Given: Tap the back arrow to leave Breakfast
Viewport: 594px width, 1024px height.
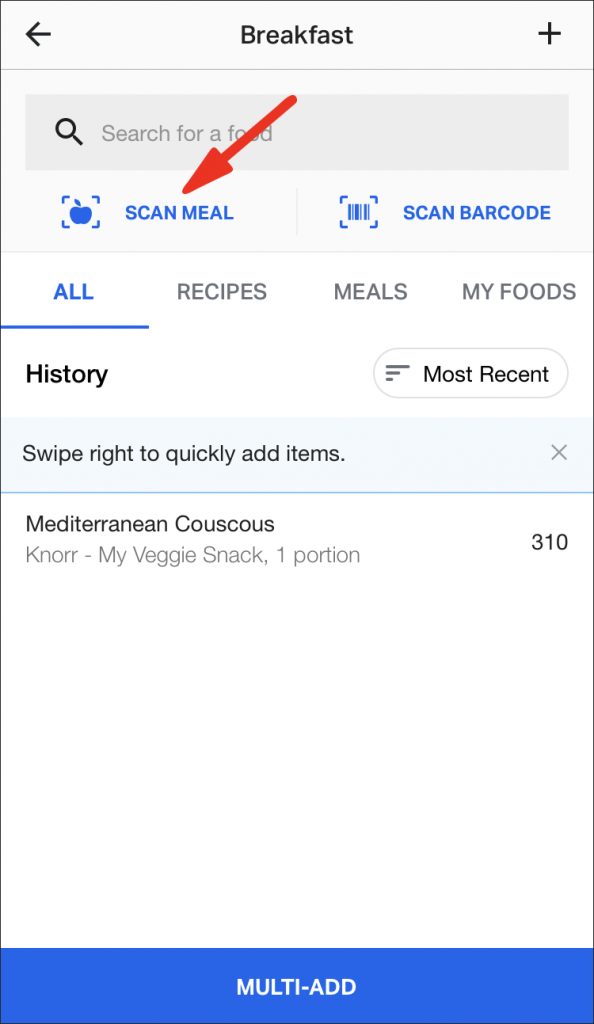Looking at the screenshot, I should pyautogui.click(x=37, y=34).
